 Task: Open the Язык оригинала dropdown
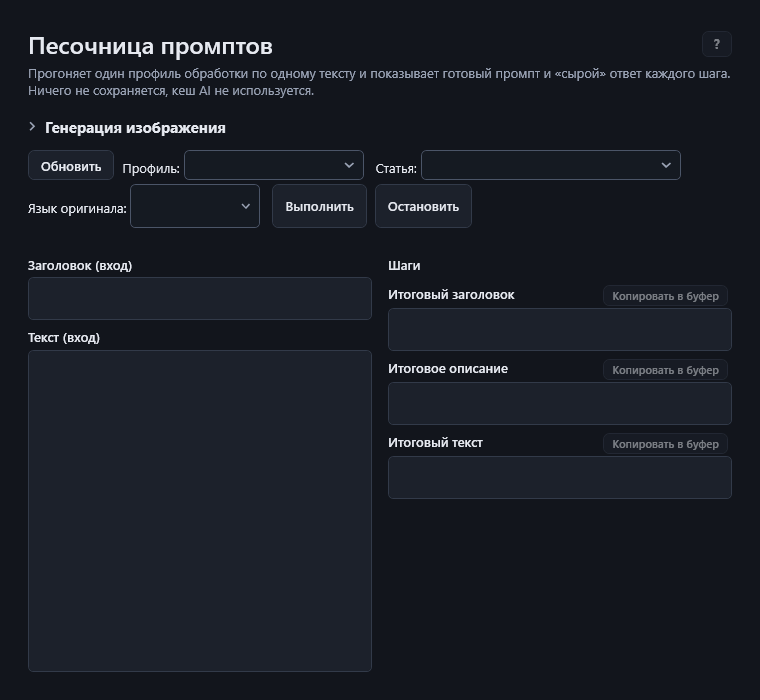pyautogui.click(x=195, y=206)
